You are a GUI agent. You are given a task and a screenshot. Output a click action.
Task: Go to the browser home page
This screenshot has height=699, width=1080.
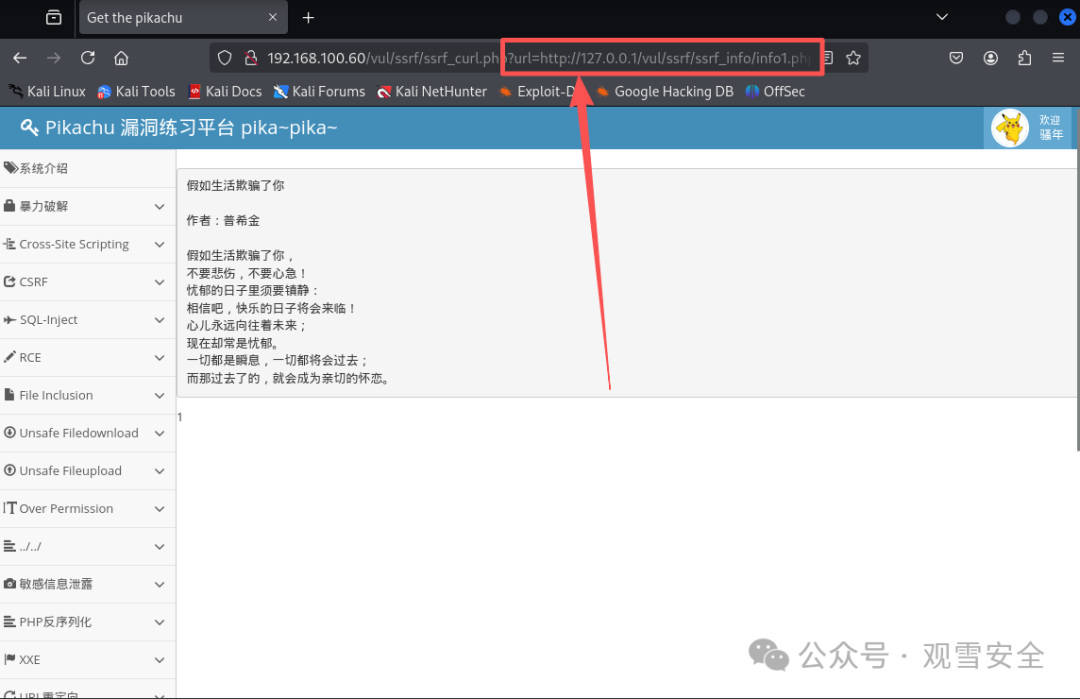click(121, 58)
